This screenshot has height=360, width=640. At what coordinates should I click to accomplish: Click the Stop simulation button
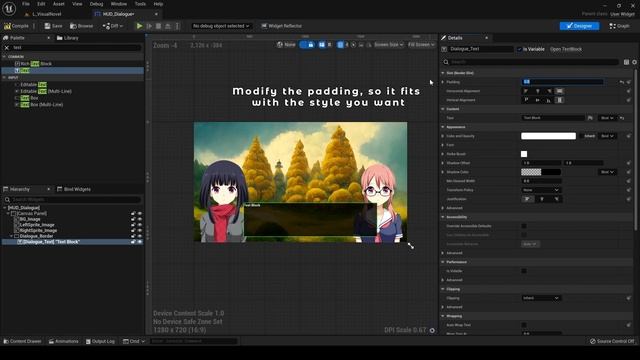pos(158,26)
